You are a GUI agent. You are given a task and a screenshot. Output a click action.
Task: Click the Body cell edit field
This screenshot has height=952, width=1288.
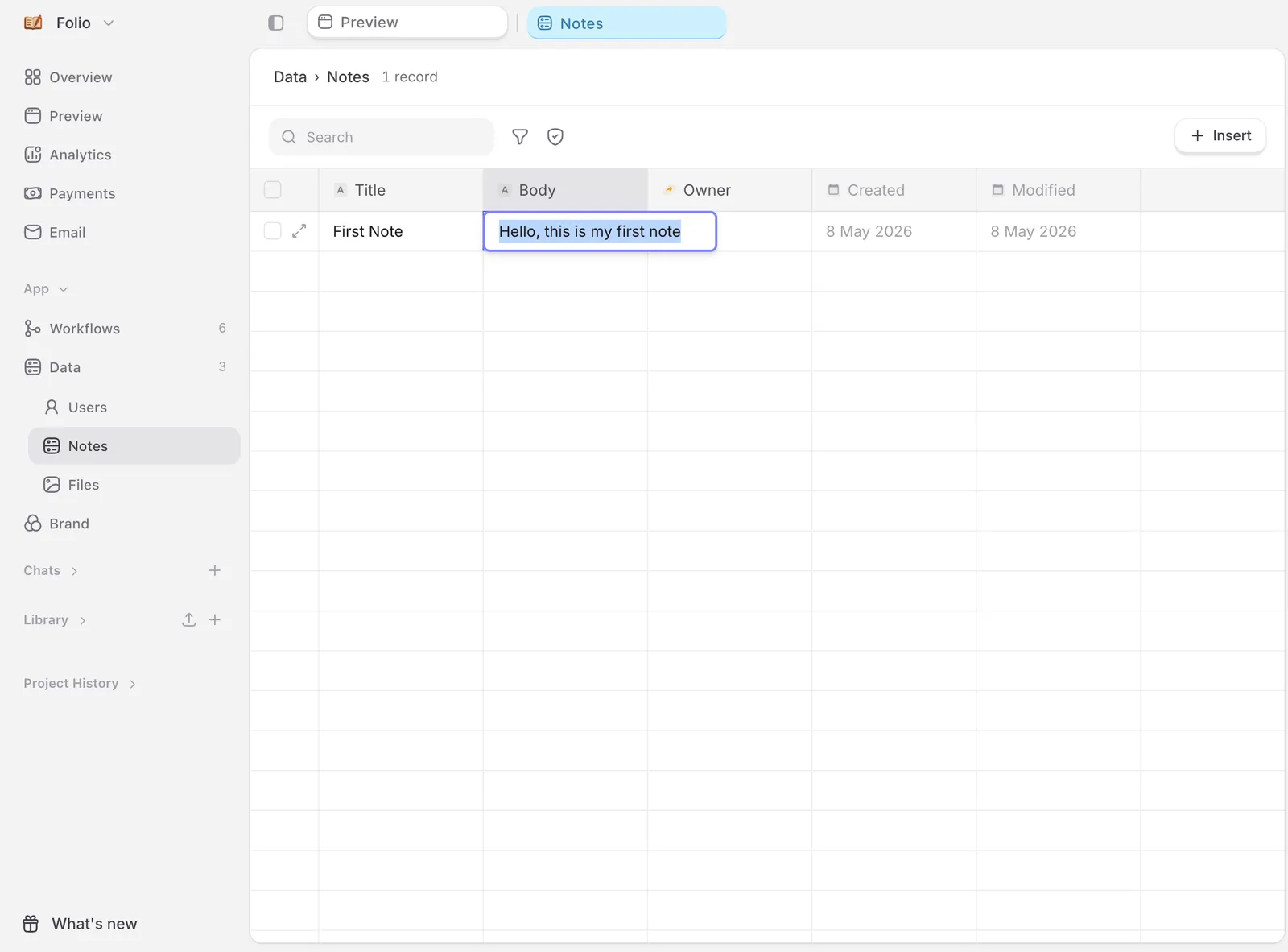click(600, 231)
